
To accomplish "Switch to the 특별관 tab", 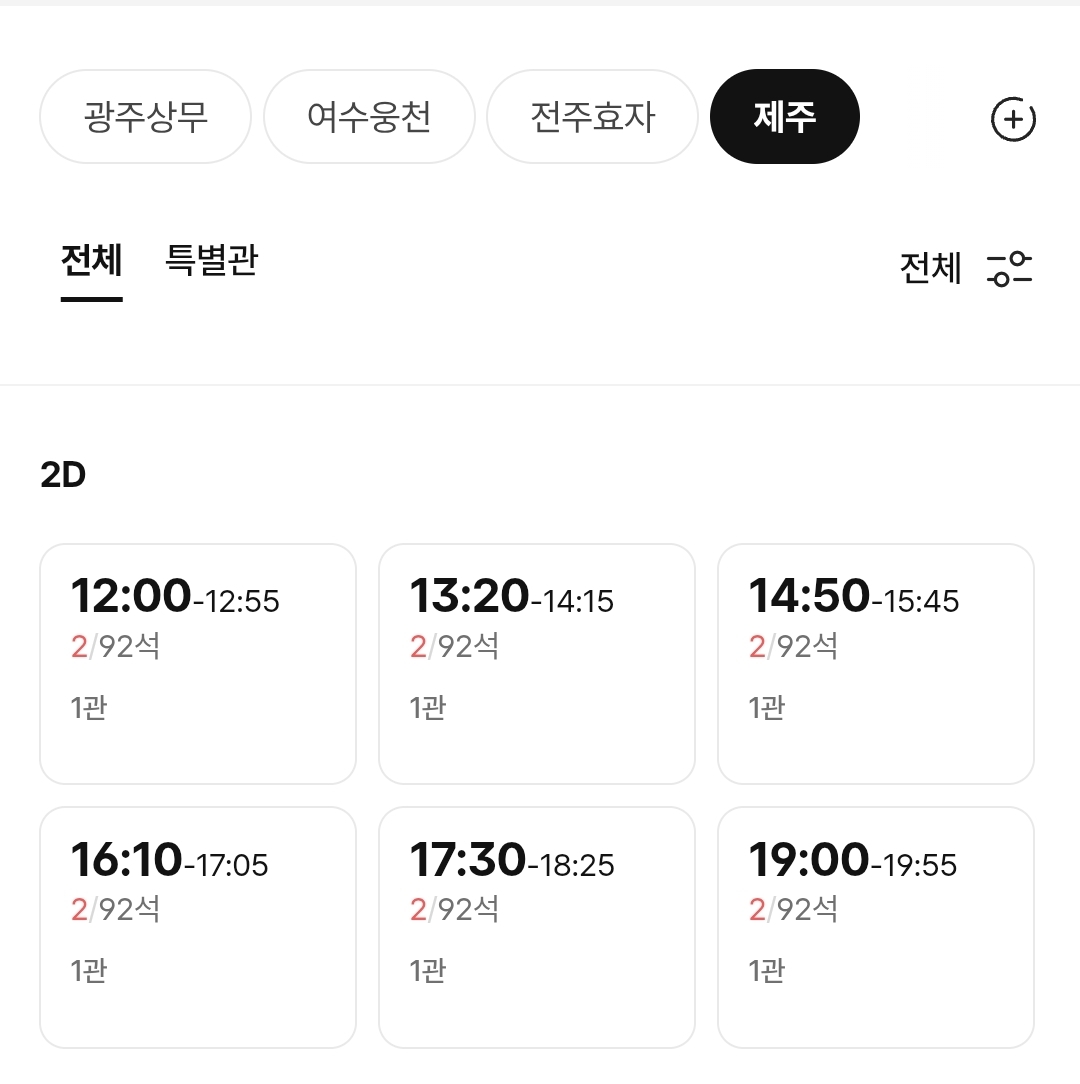I will [x=212, y=261].
